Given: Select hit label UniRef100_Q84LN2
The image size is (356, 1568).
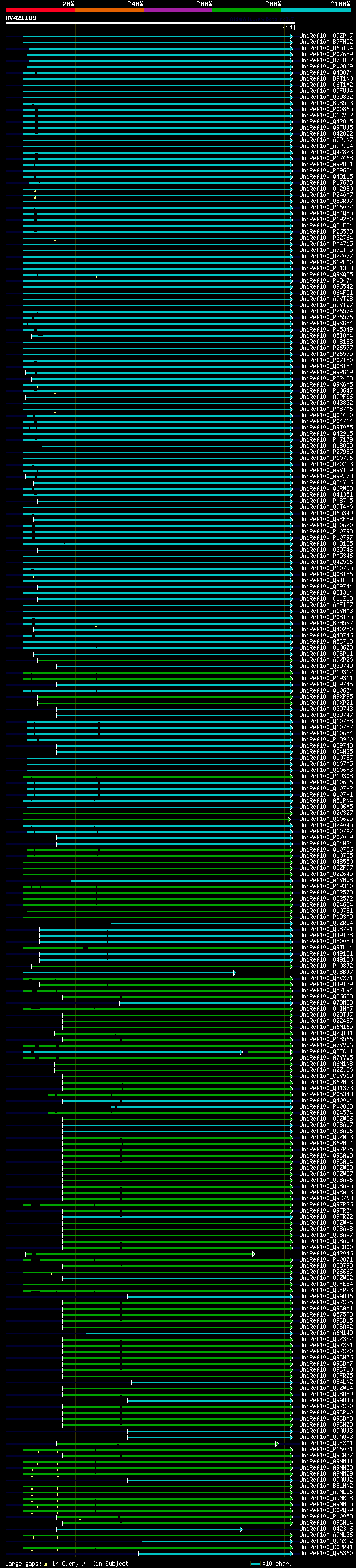Looking at the screenshot, I should coord(325,1382).
